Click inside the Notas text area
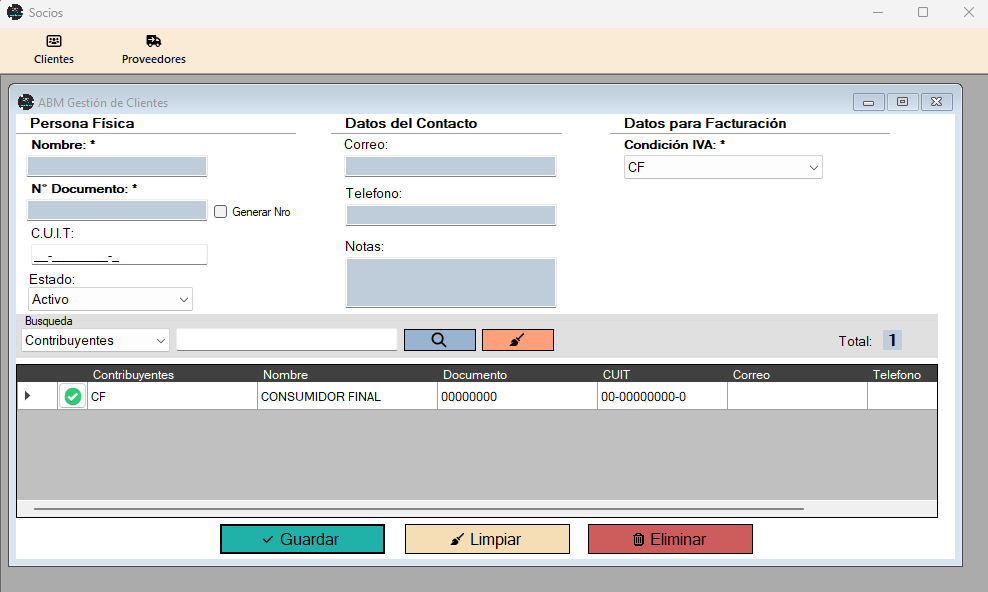The image size is (988, 592). tap(451, 282)
